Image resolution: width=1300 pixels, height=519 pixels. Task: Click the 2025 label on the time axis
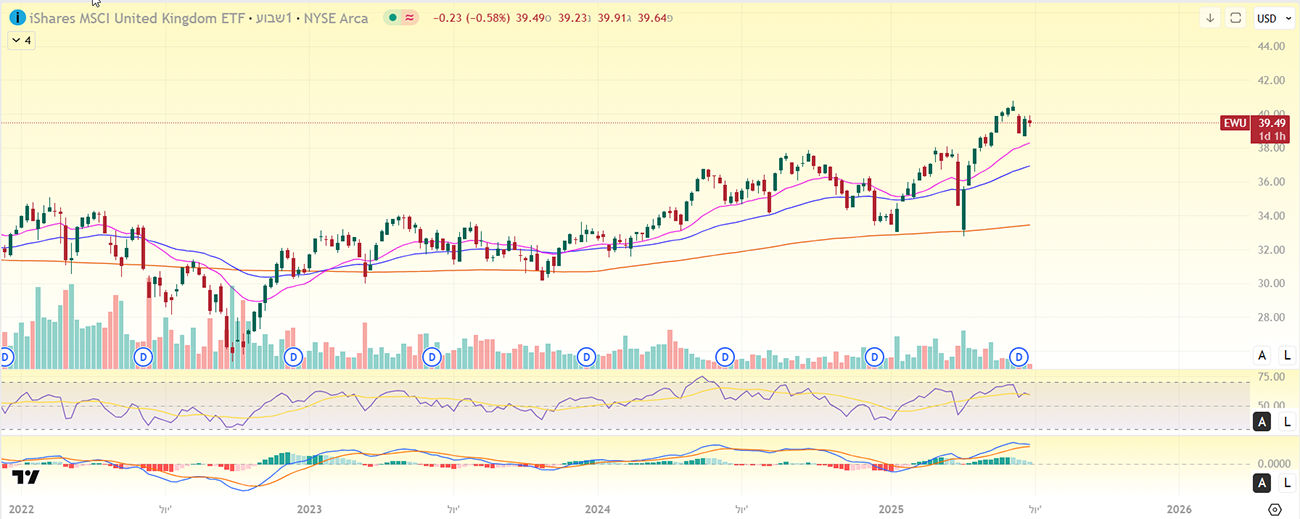(890, 508)
